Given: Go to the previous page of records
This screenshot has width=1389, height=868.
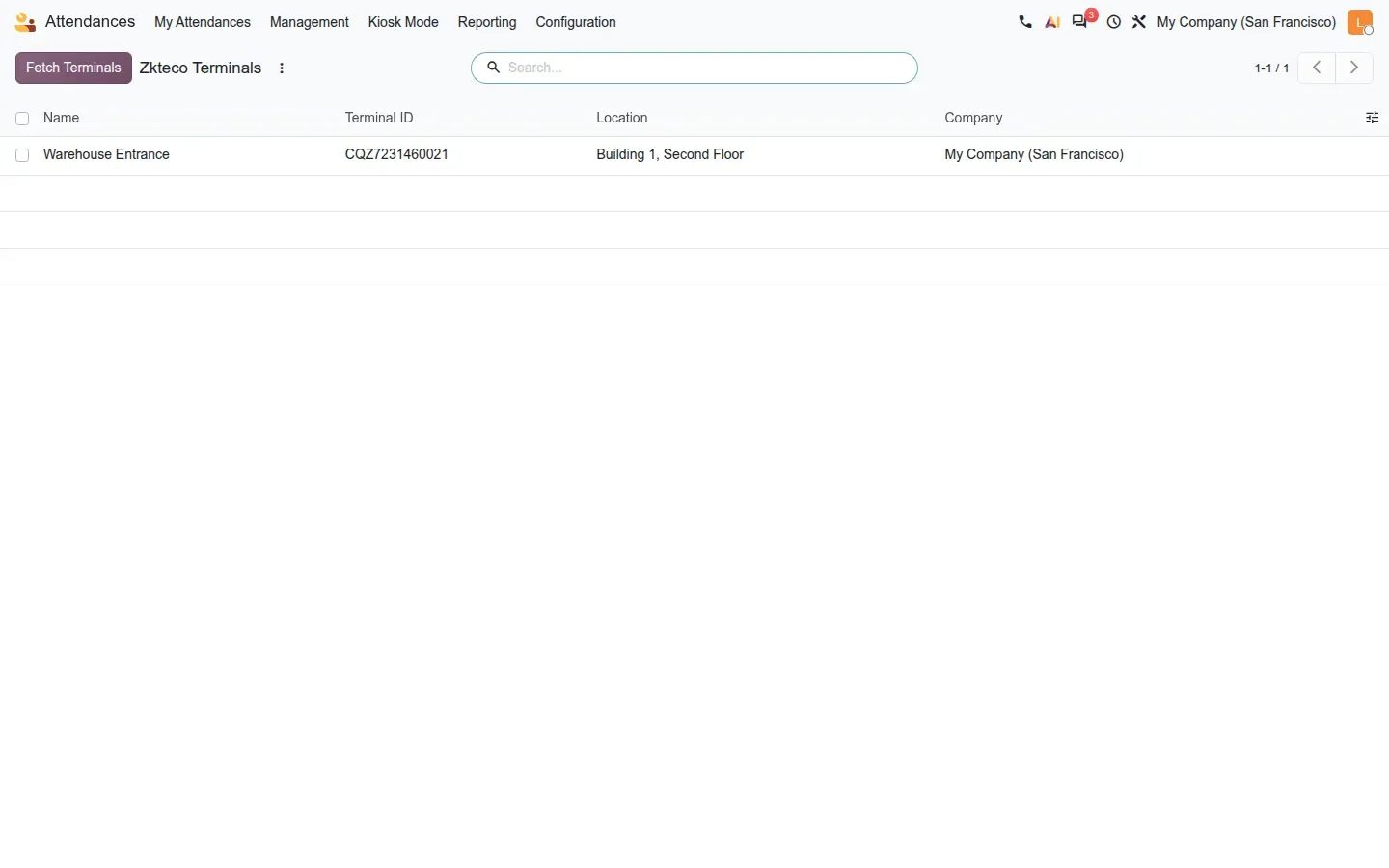Looking at the screenshot, I should click(x=1317, y=68).
